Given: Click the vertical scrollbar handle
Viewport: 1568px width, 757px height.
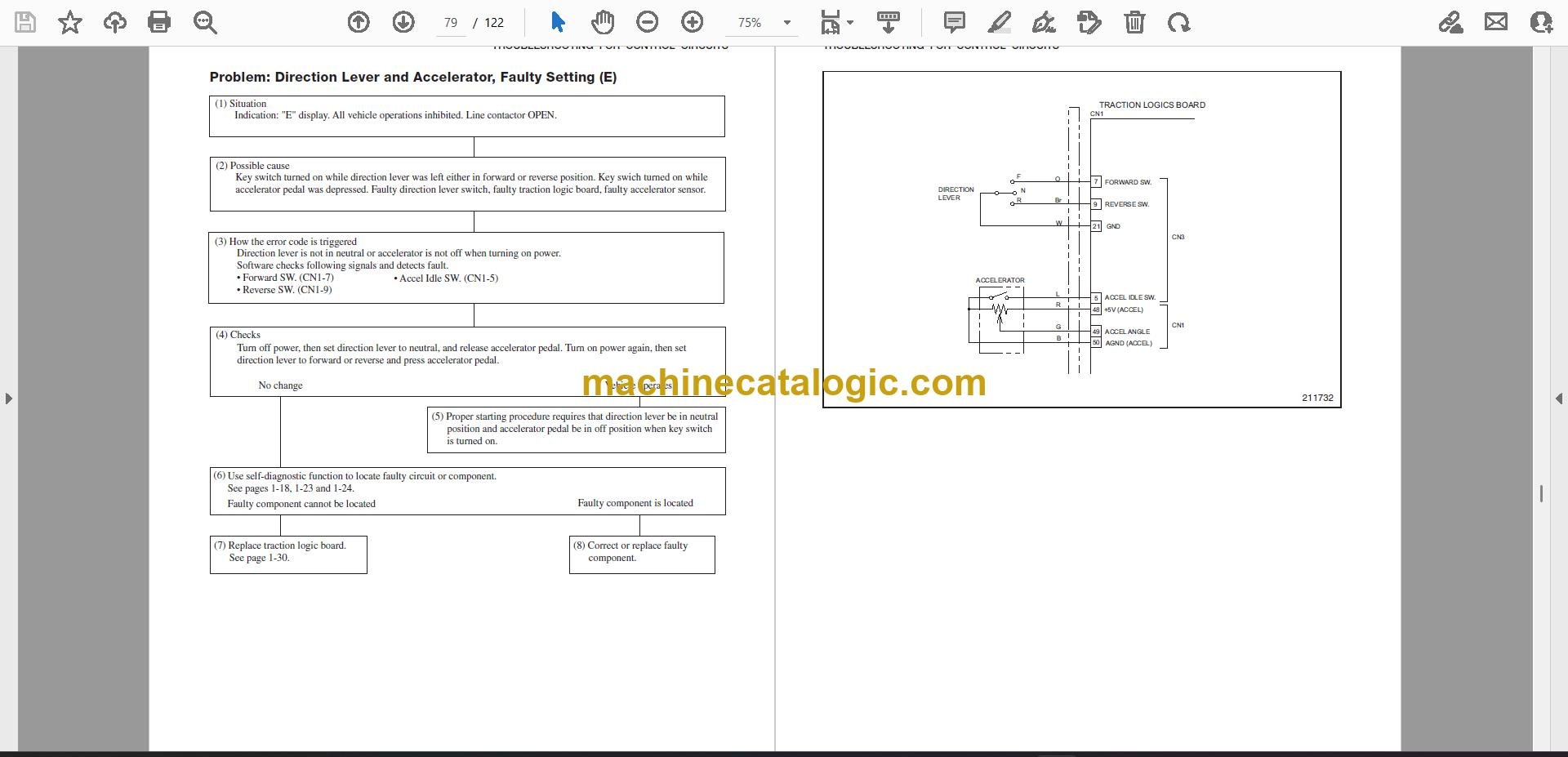Looking at the screenshot, I should click(1541, 493).
